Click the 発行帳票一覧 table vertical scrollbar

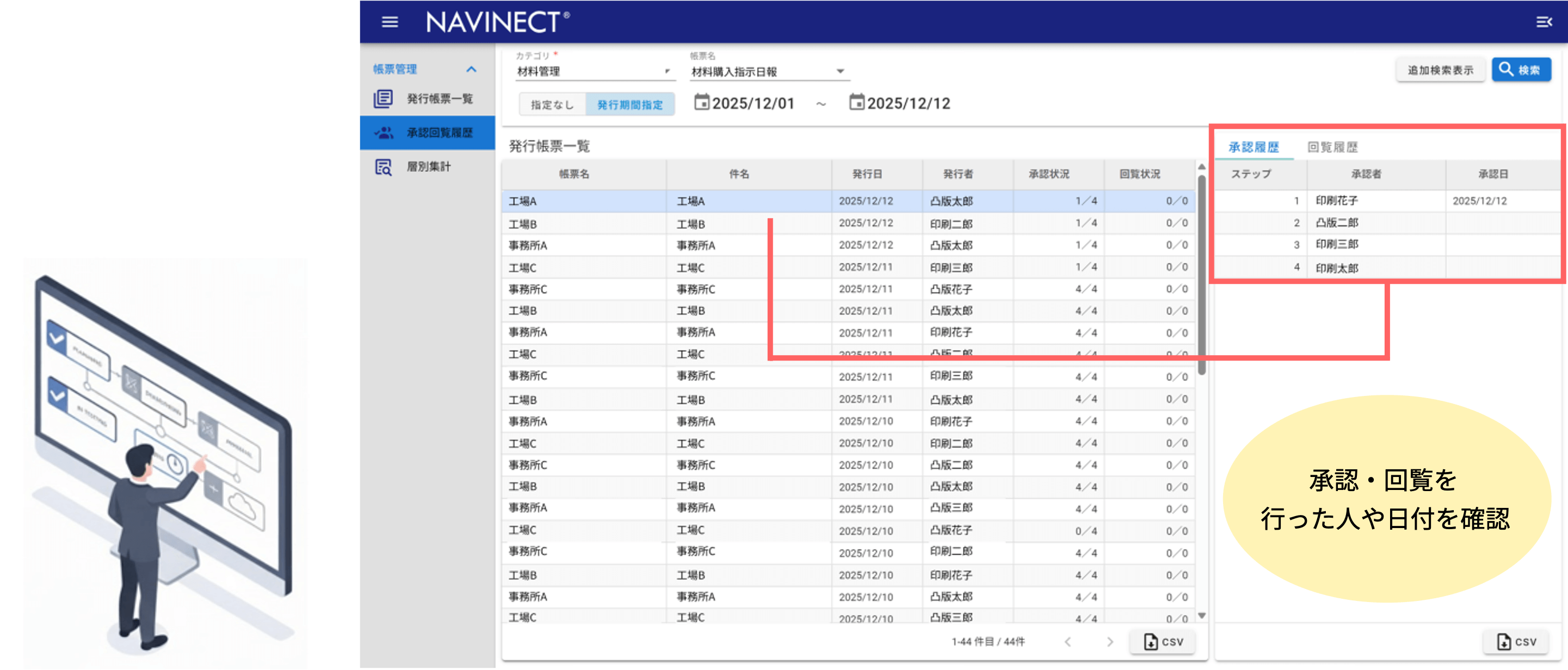tap(1201, 274)
